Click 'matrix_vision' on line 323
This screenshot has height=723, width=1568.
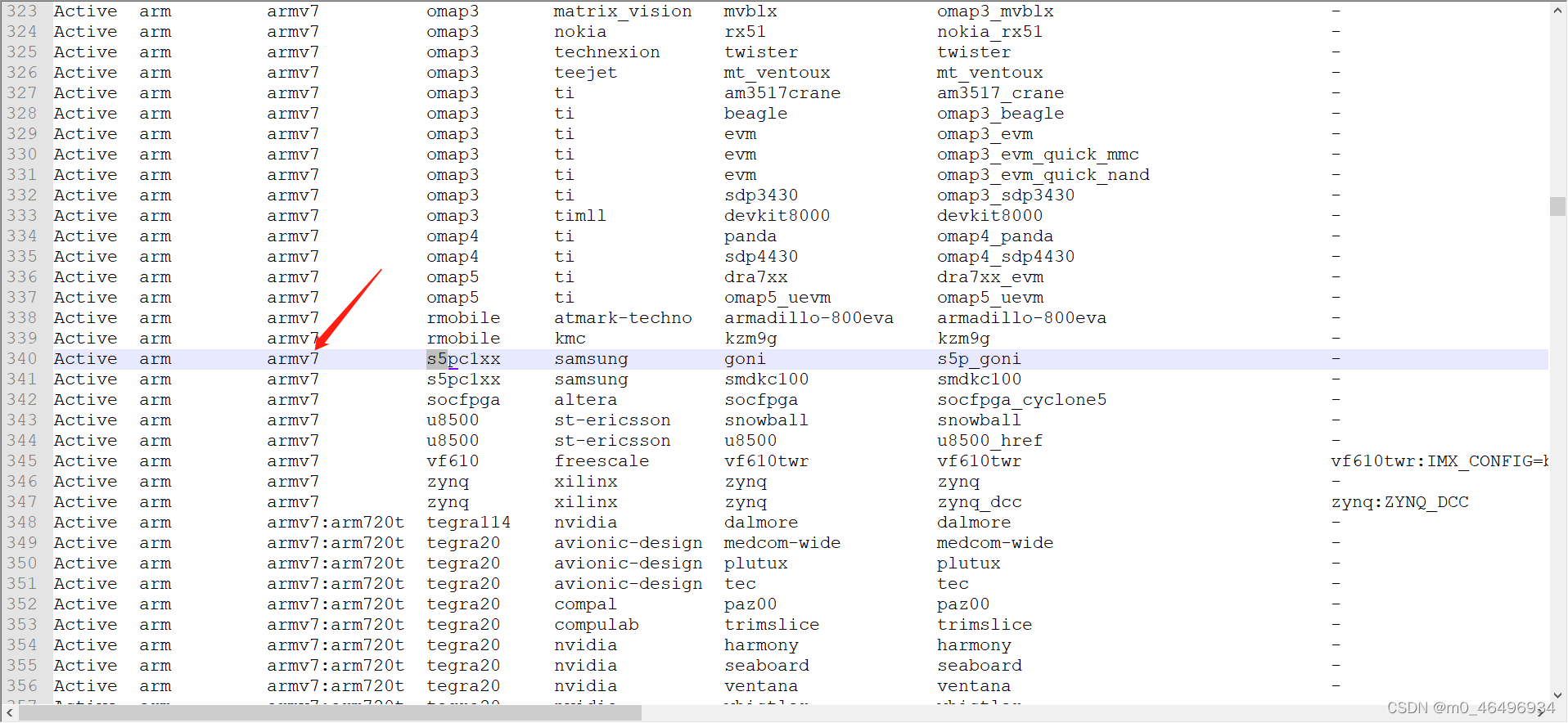click(623, 11)
